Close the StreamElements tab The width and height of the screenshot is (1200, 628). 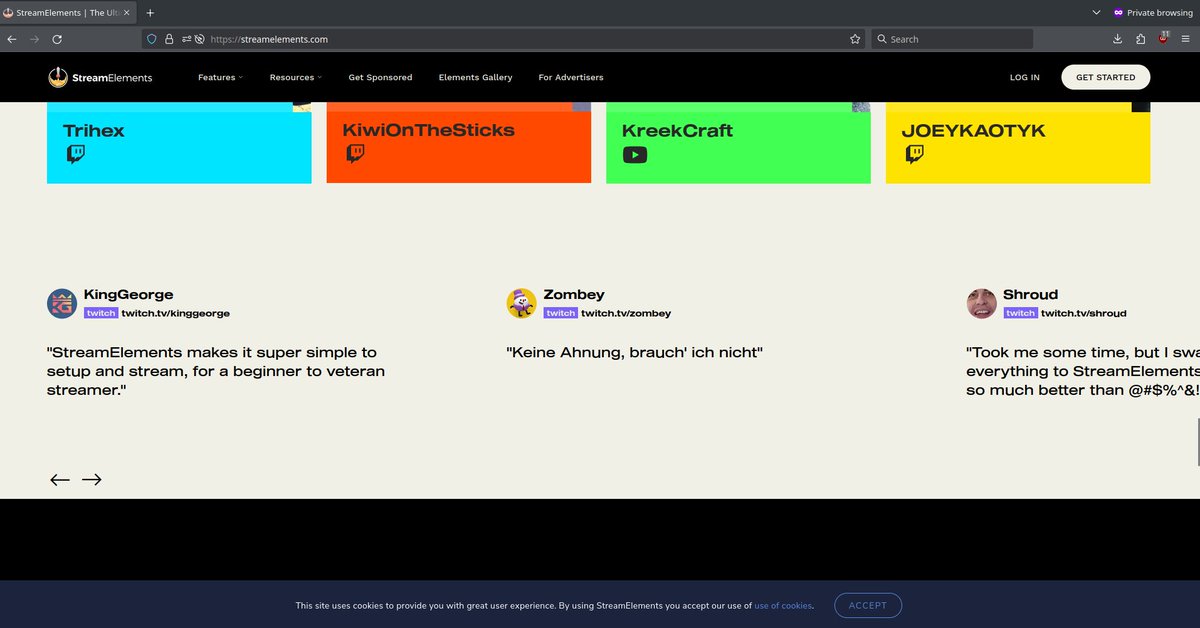pos(126,13)
